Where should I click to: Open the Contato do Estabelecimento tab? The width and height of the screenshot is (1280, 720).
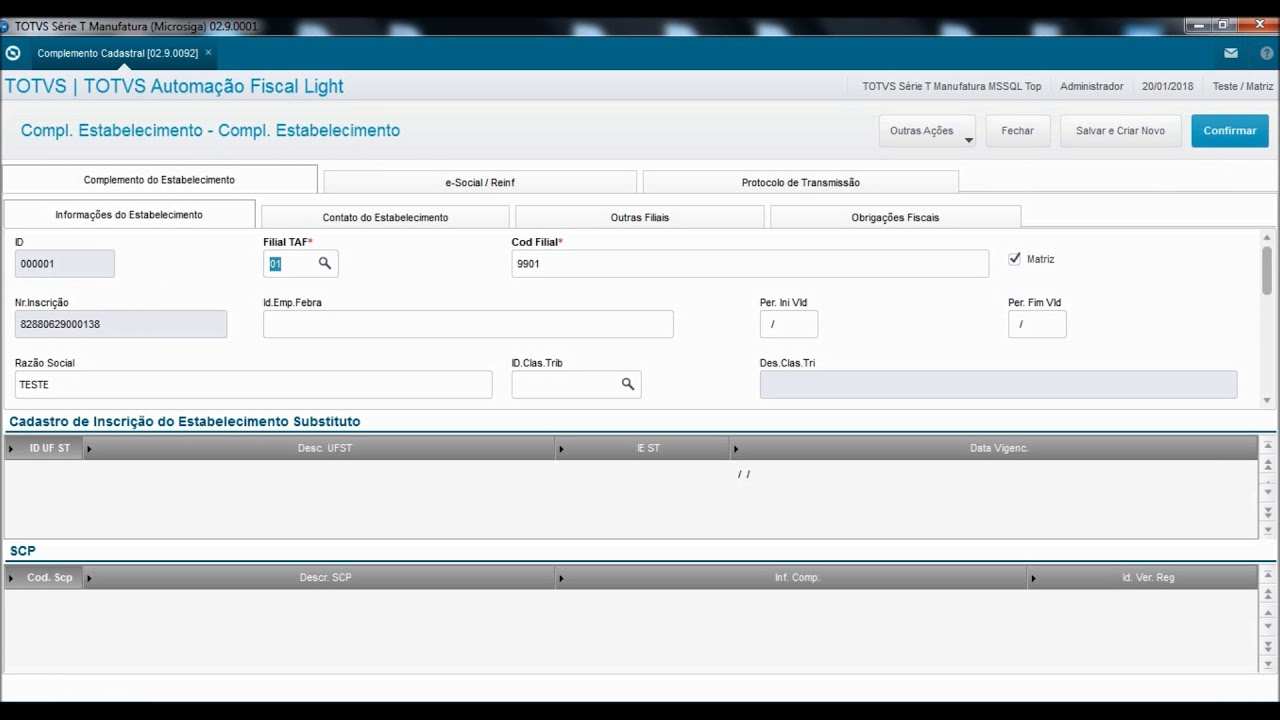[385, 217]
